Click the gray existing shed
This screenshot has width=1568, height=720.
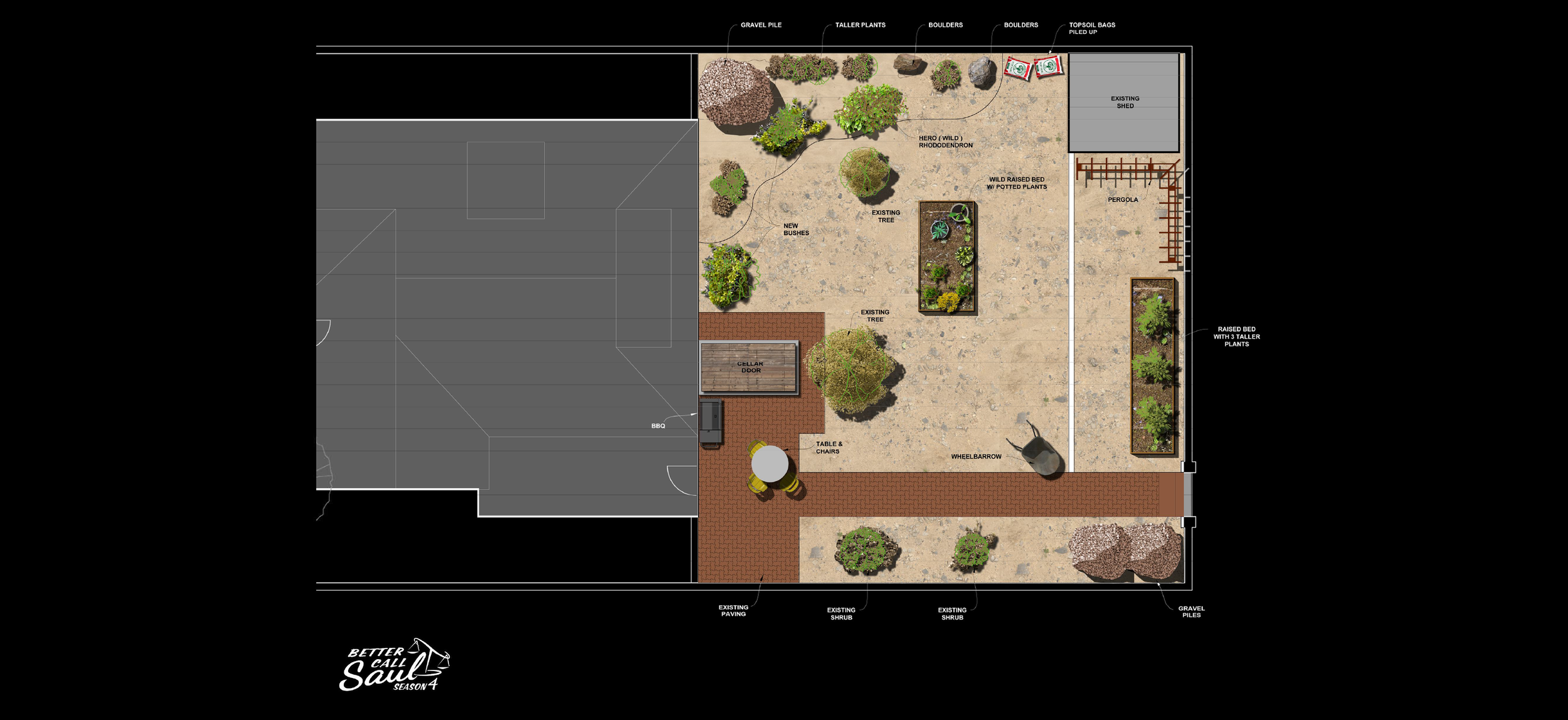pos(1123,102)
